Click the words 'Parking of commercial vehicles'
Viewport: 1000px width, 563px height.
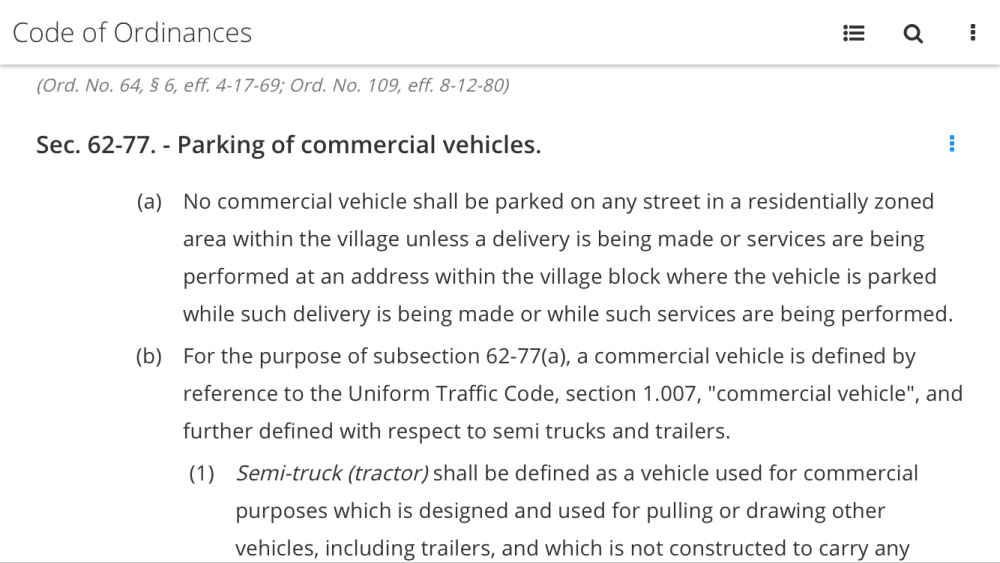coord(358,145)
